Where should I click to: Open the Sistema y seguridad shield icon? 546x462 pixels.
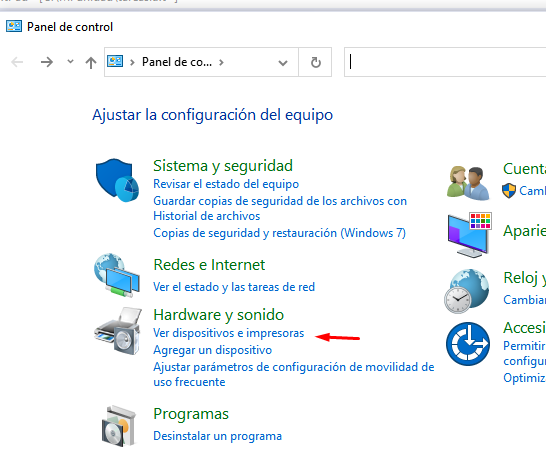117,180
